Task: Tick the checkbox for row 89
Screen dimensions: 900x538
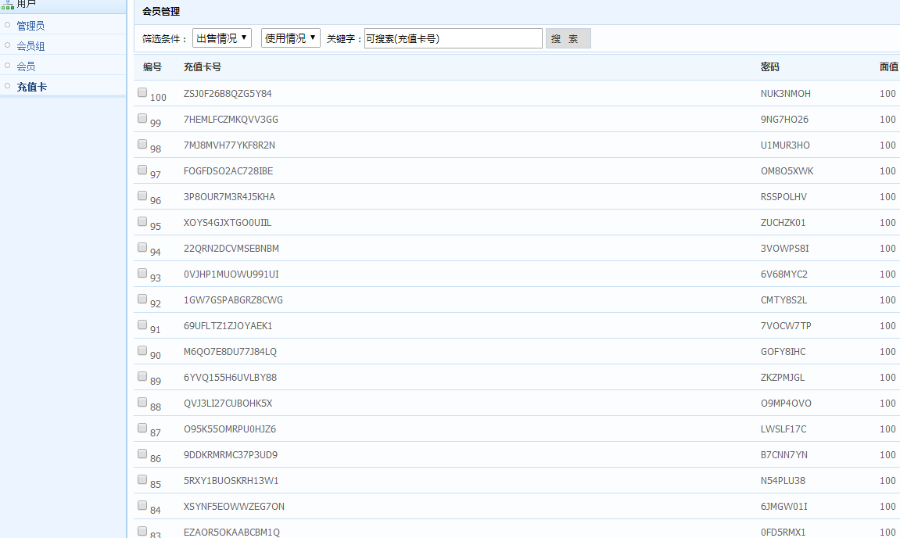Action: [x=142, y=377]
